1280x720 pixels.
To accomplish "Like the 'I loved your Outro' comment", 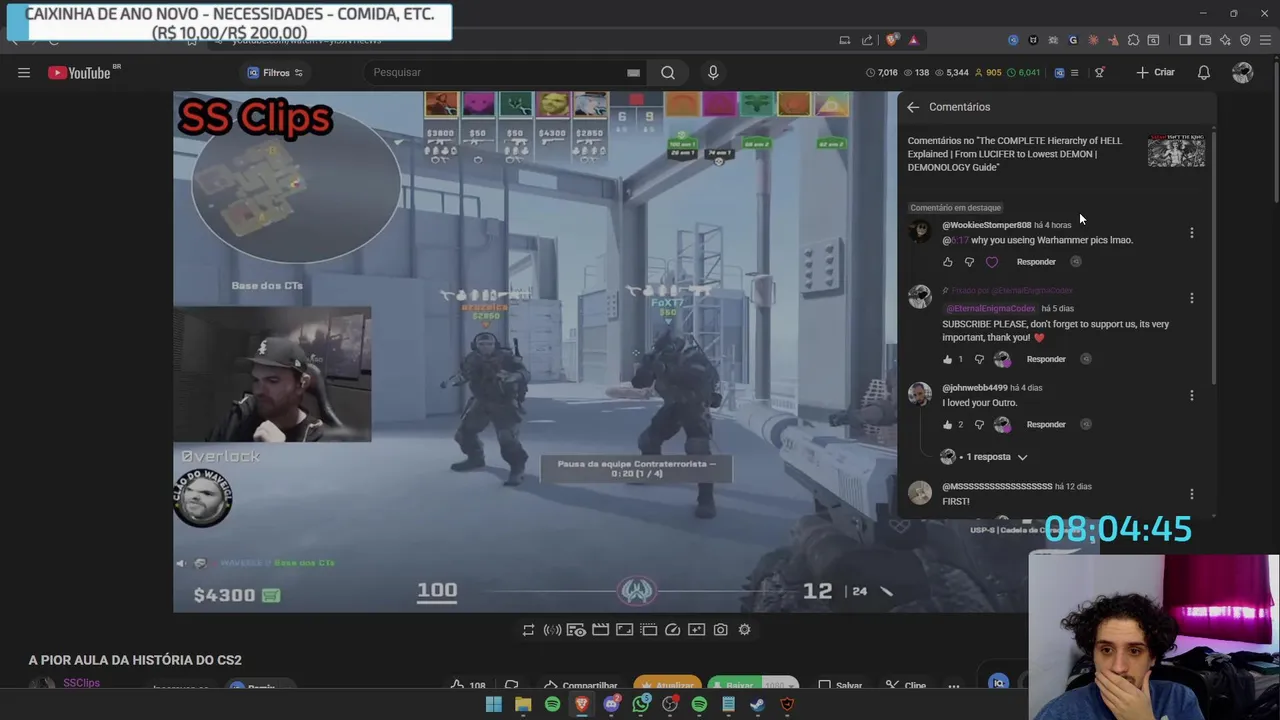I will 948,424.
